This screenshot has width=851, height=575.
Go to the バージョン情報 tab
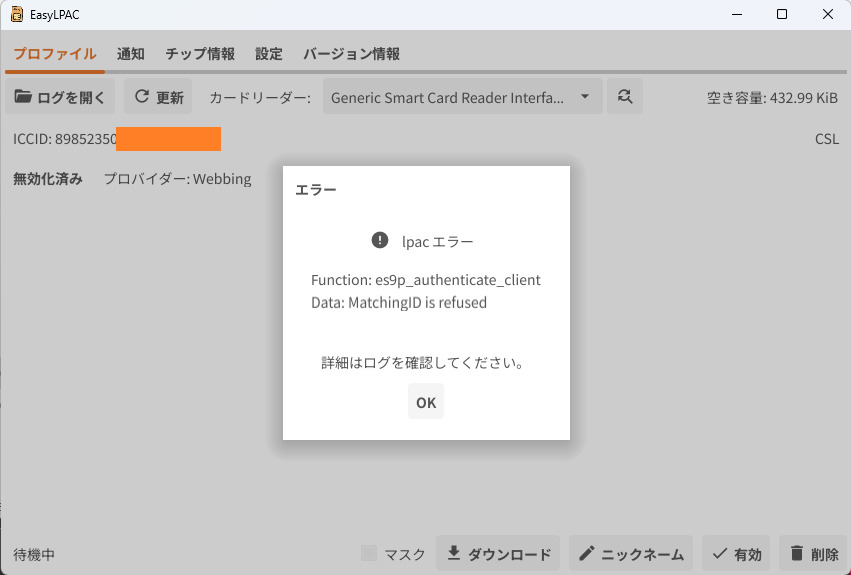tap(351, 54)
